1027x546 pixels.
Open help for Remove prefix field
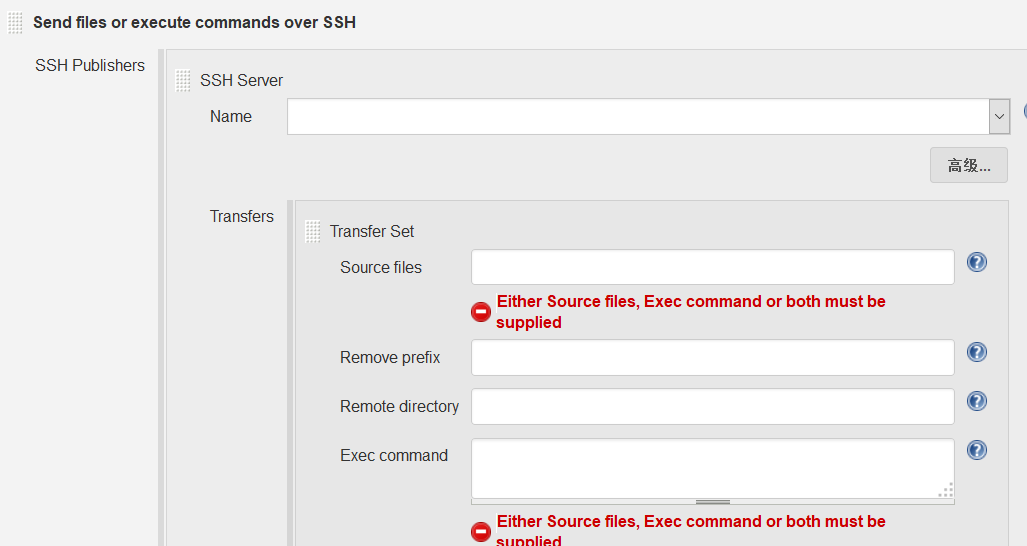pos(977,352)
